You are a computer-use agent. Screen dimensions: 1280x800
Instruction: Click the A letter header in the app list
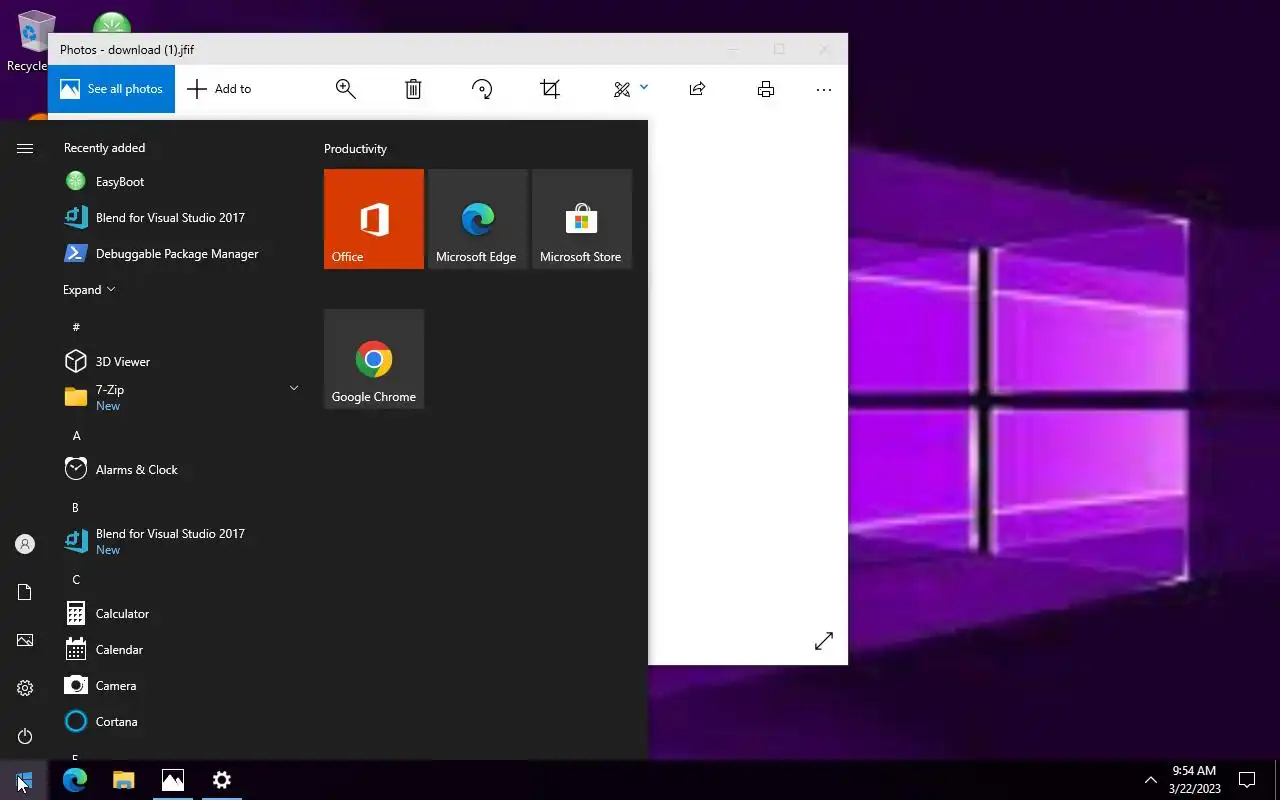(x=76, y=436)
